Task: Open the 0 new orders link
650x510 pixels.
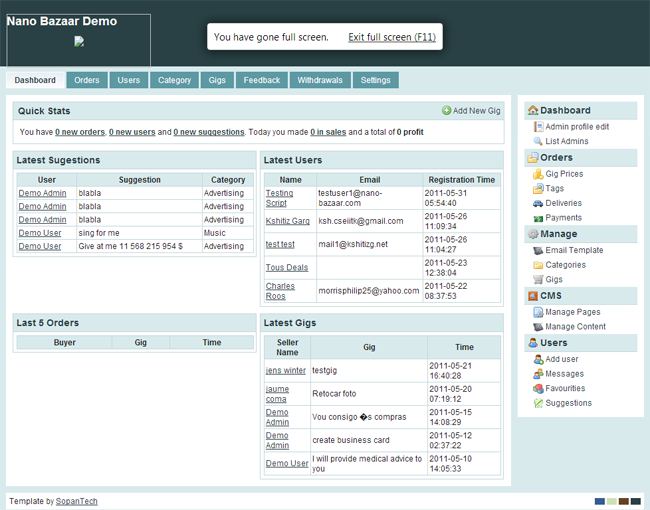Action: coord(80,132)
